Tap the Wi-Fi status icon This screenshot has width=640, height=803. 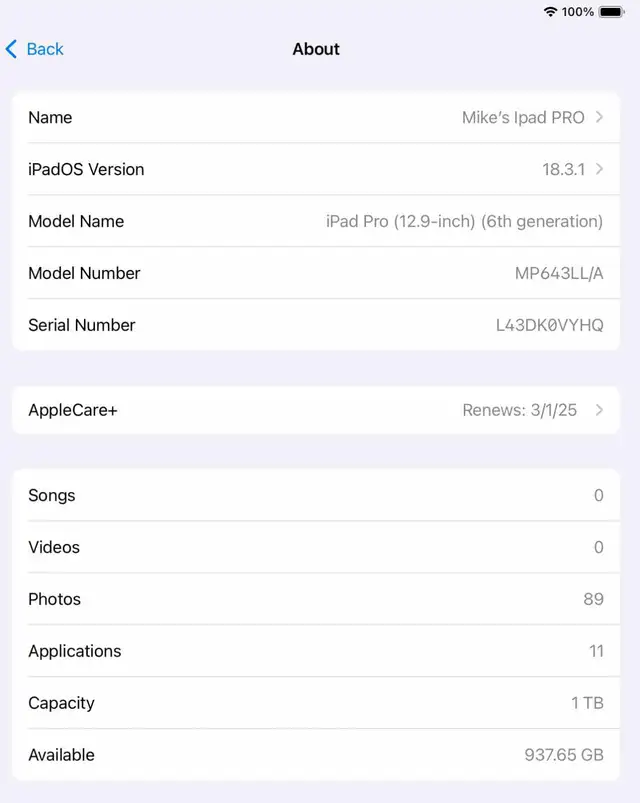(x=550, y=11)
